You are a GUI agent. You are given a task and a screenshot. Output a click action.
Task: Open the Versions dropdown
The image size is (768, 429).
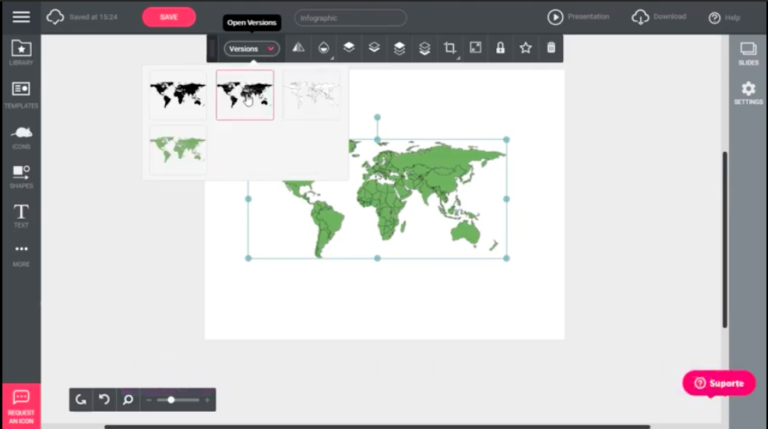[252, 48]
